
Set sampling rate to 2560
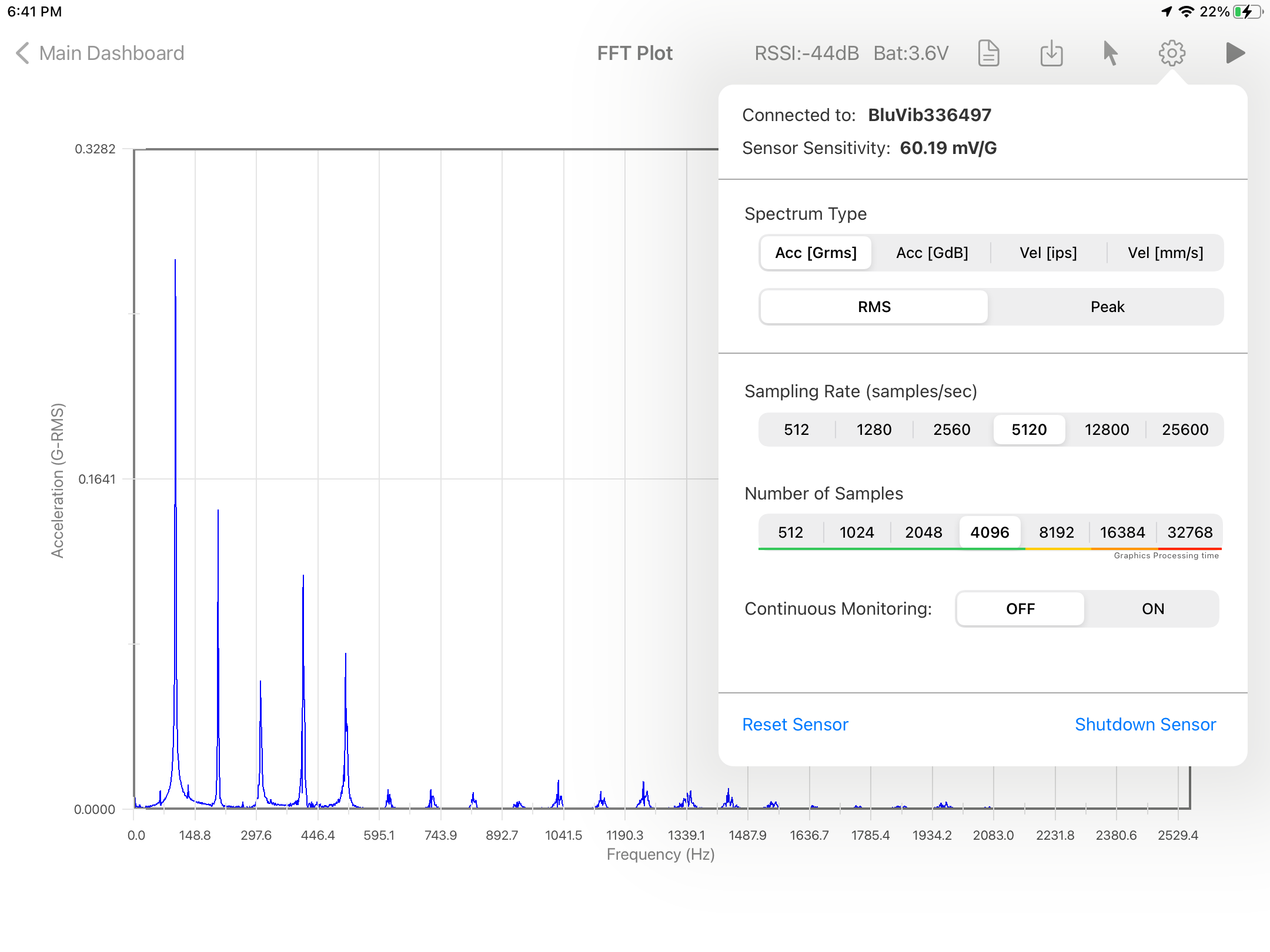tap(951, 430)
